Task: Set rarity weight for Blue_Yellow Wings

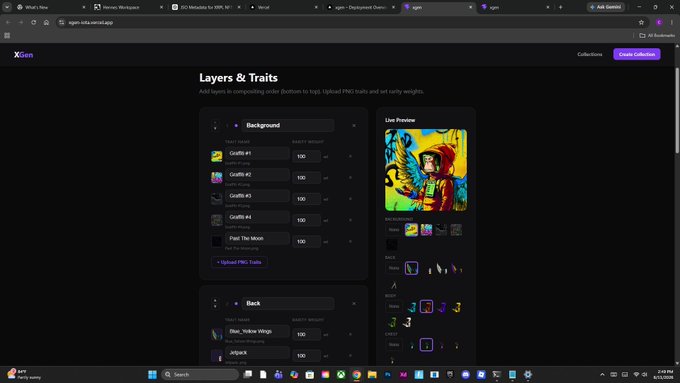Action: point(306,334)
